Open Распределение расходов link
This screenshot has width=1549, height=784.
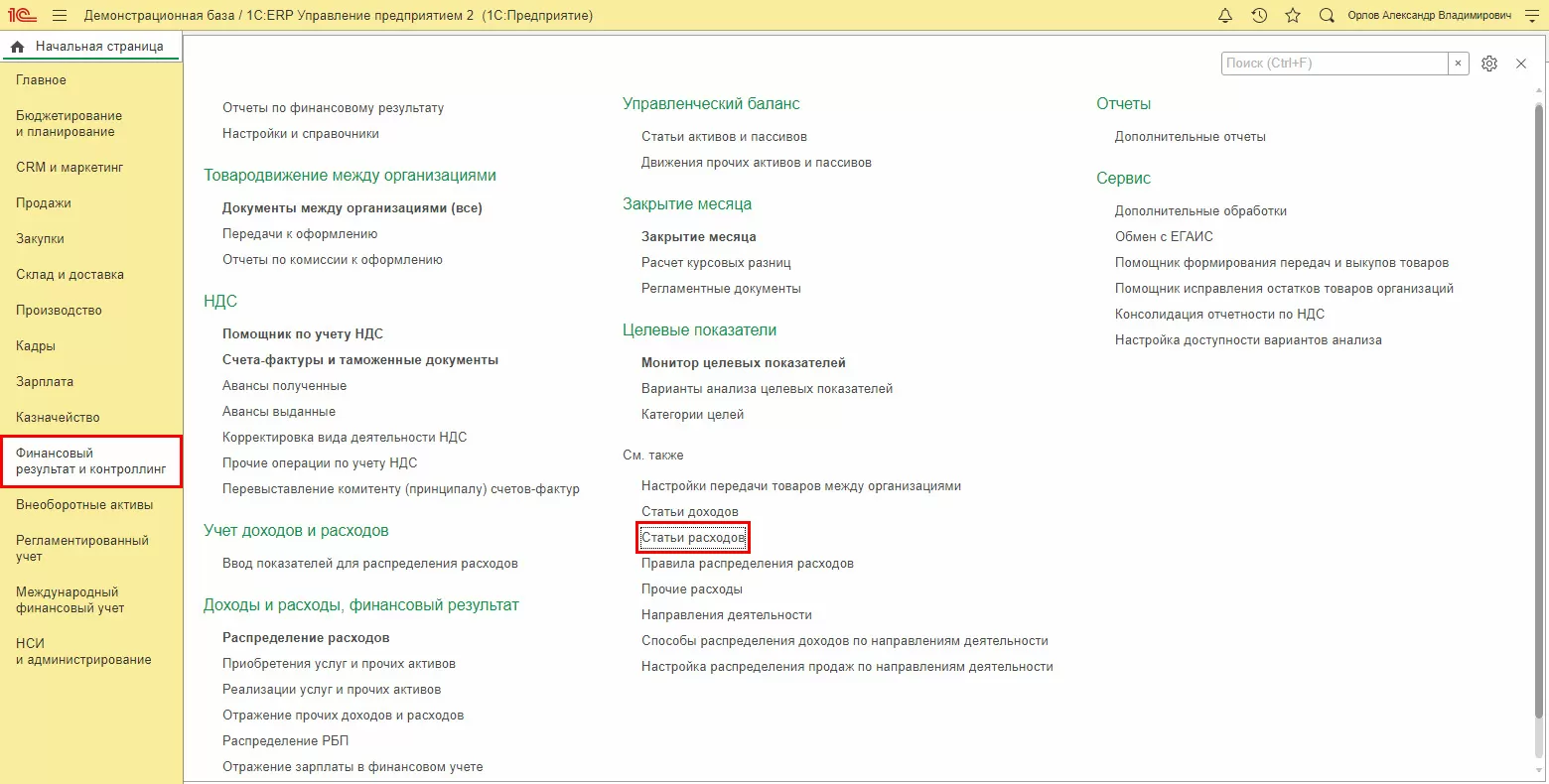click(x=306, y=638)
